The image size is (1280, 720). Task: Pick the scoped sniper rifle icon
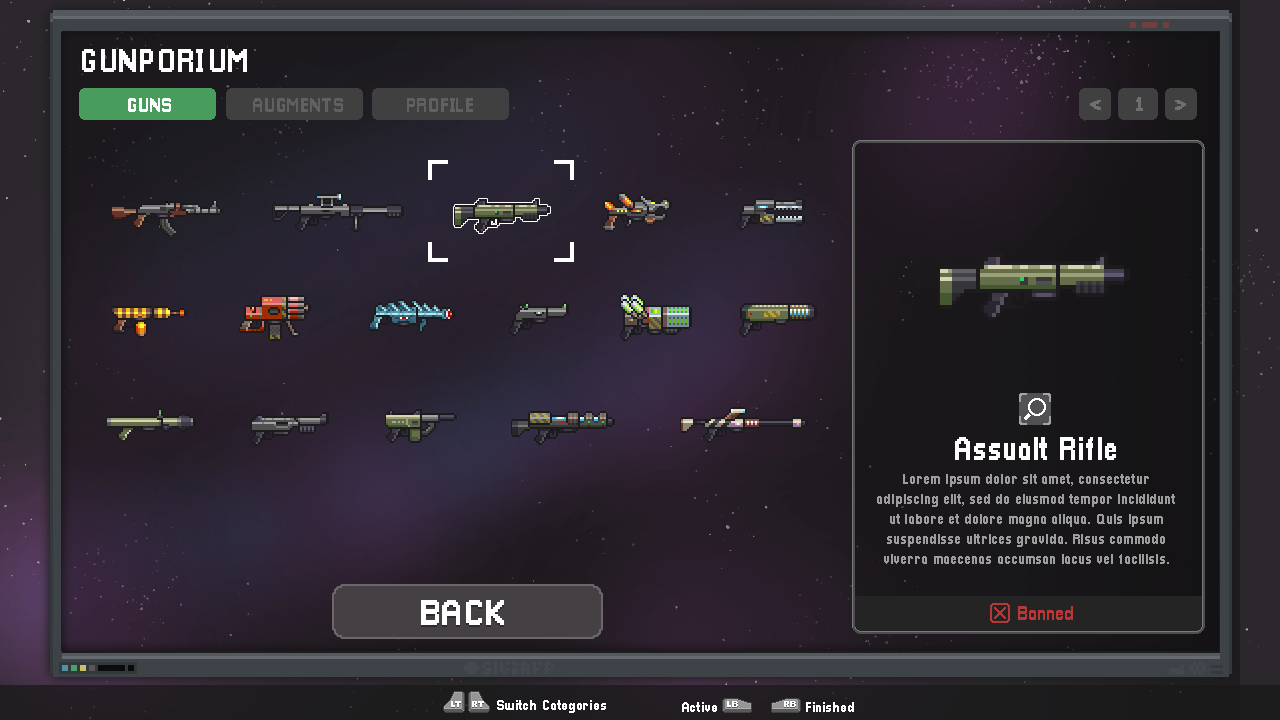coord(337,211)
